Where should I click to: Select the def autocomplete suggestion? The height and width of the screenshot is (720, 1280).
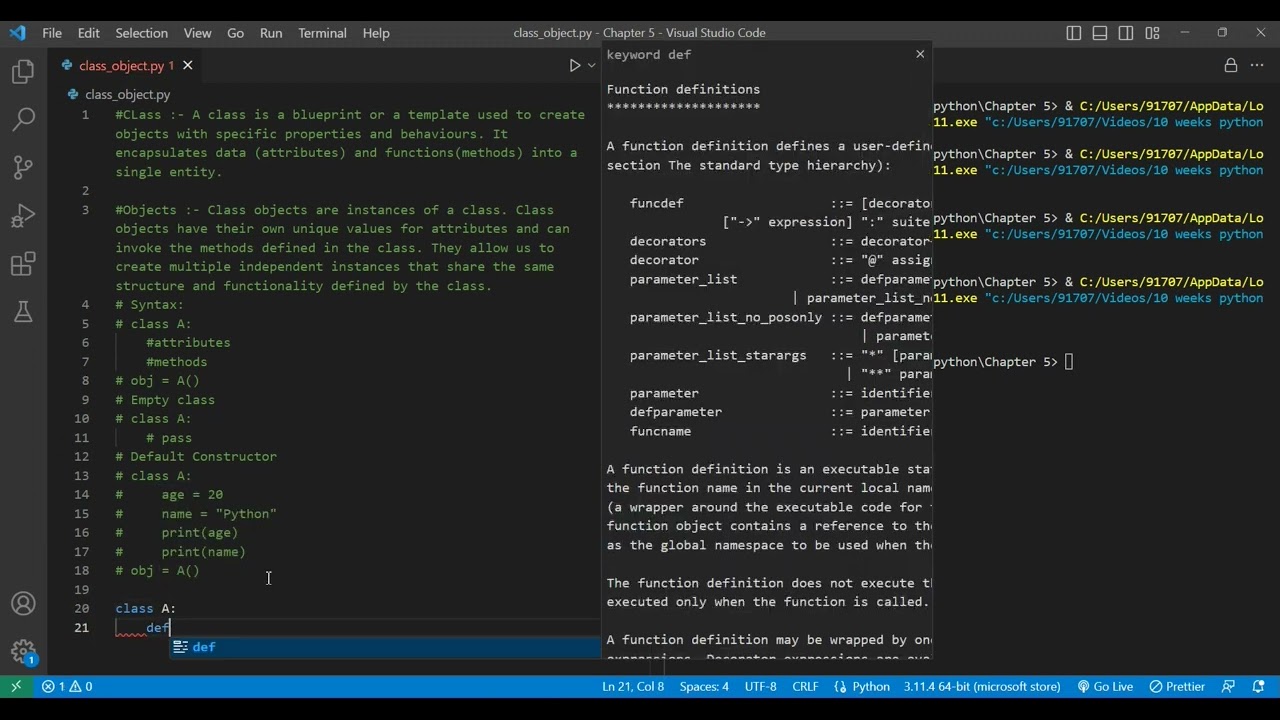(x=385, y=647)
